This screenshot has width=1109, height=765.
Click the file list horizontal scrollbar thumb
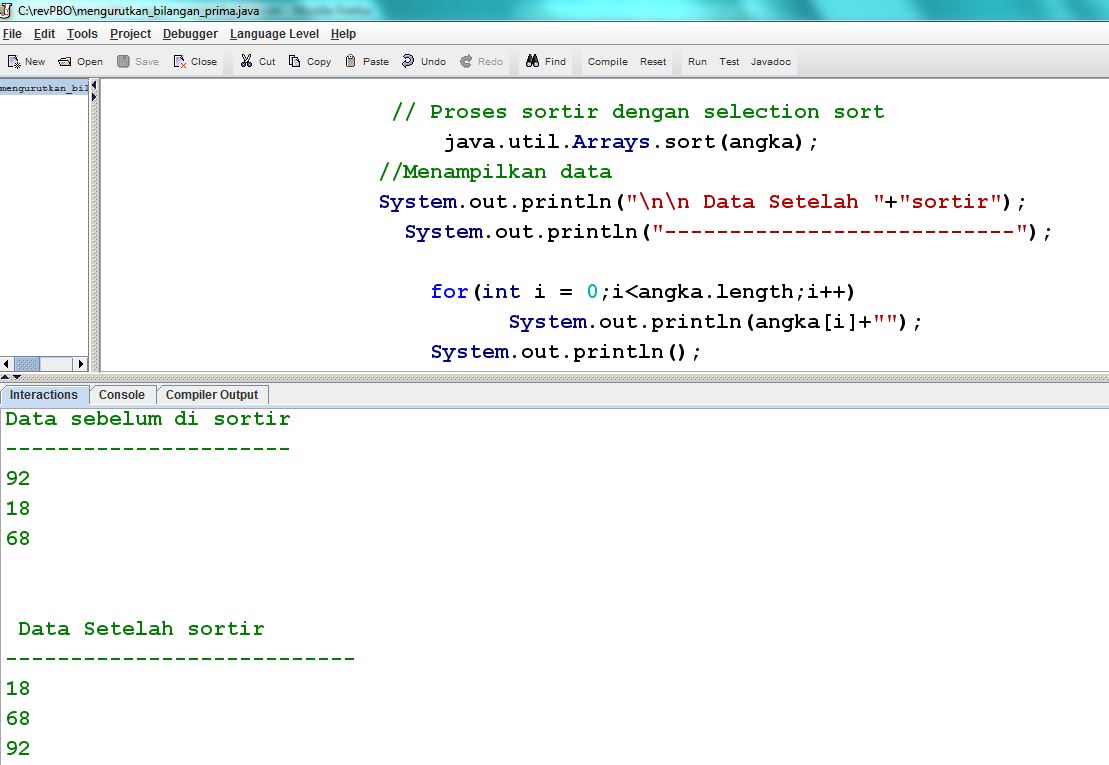pos(27,364)
